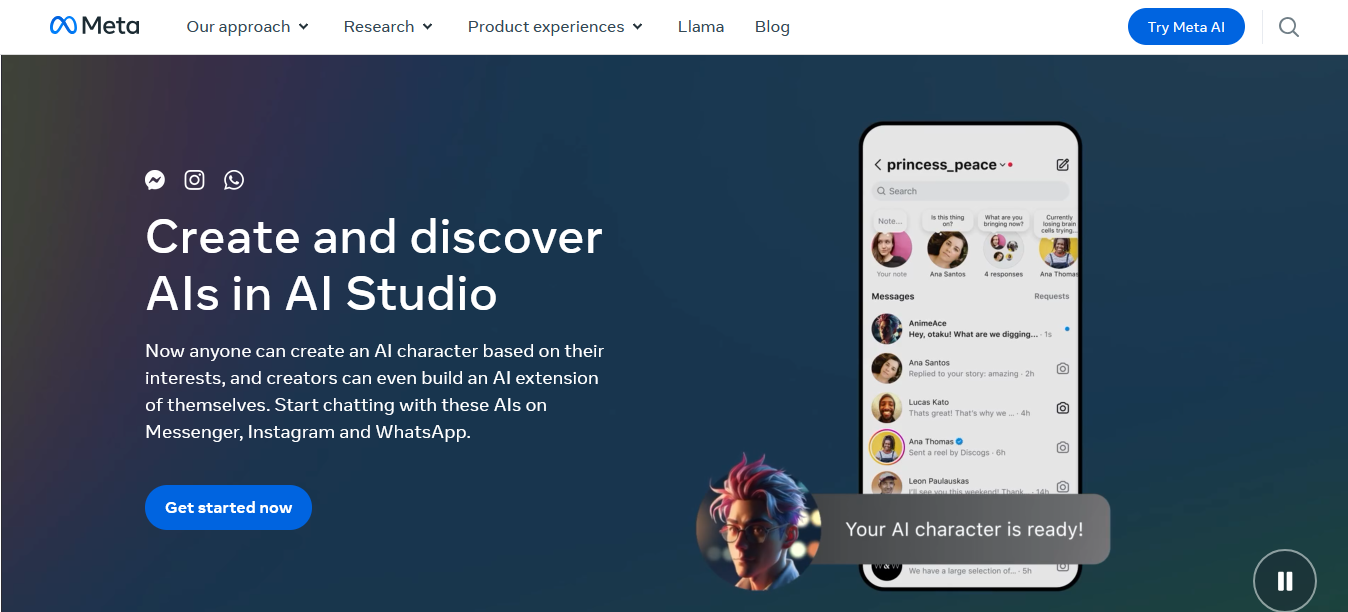Screen dimensions: 1348x612
Task: Click the Try Meta AI button
Action: click(x=1186, y=27)
